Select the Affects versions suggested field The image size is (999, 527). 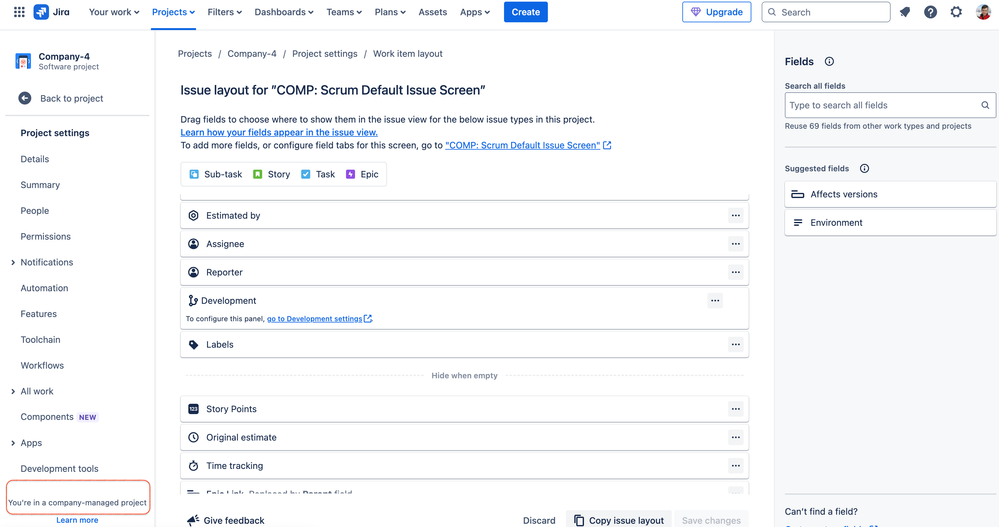pyautogui.click(x=890, y=194)
